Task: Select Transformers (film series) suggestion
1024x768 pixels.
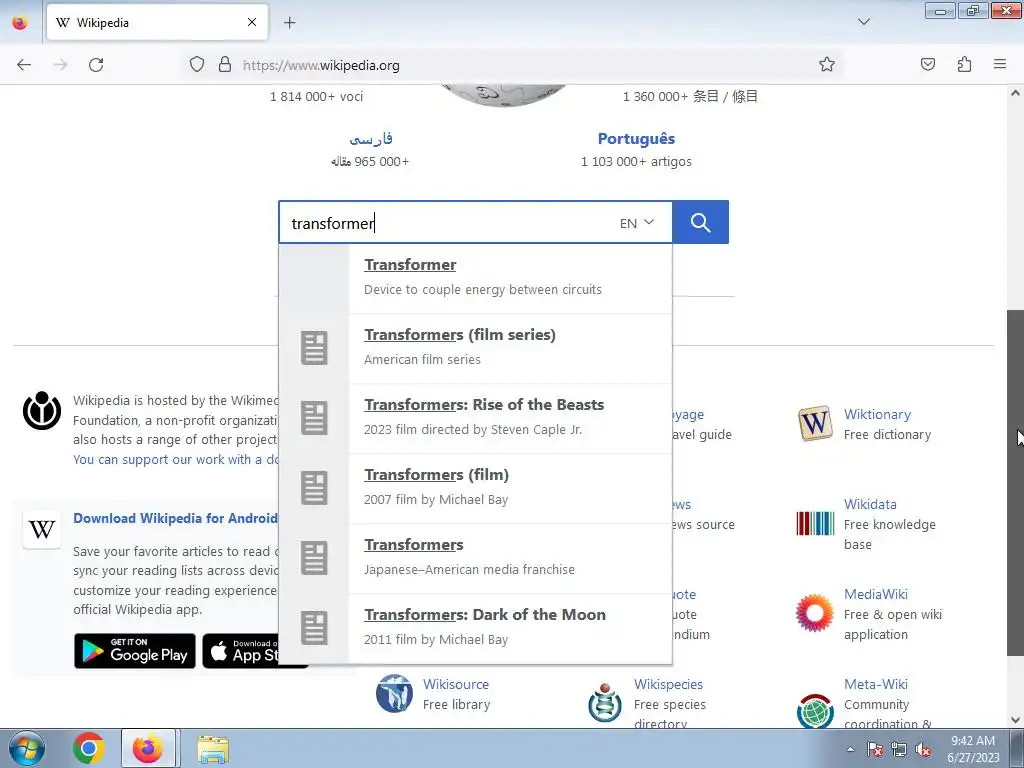Action: [475, 349]
